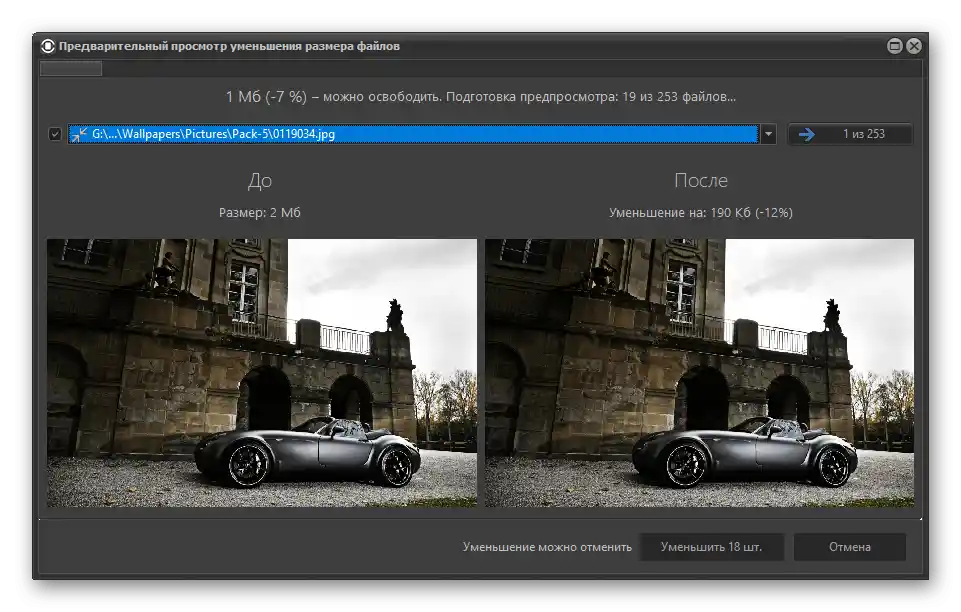Image resolution: width=961 pixels, height=612 pixels.
Task: Select the 0119034.jpg file path field
Action: click(413, 134)
